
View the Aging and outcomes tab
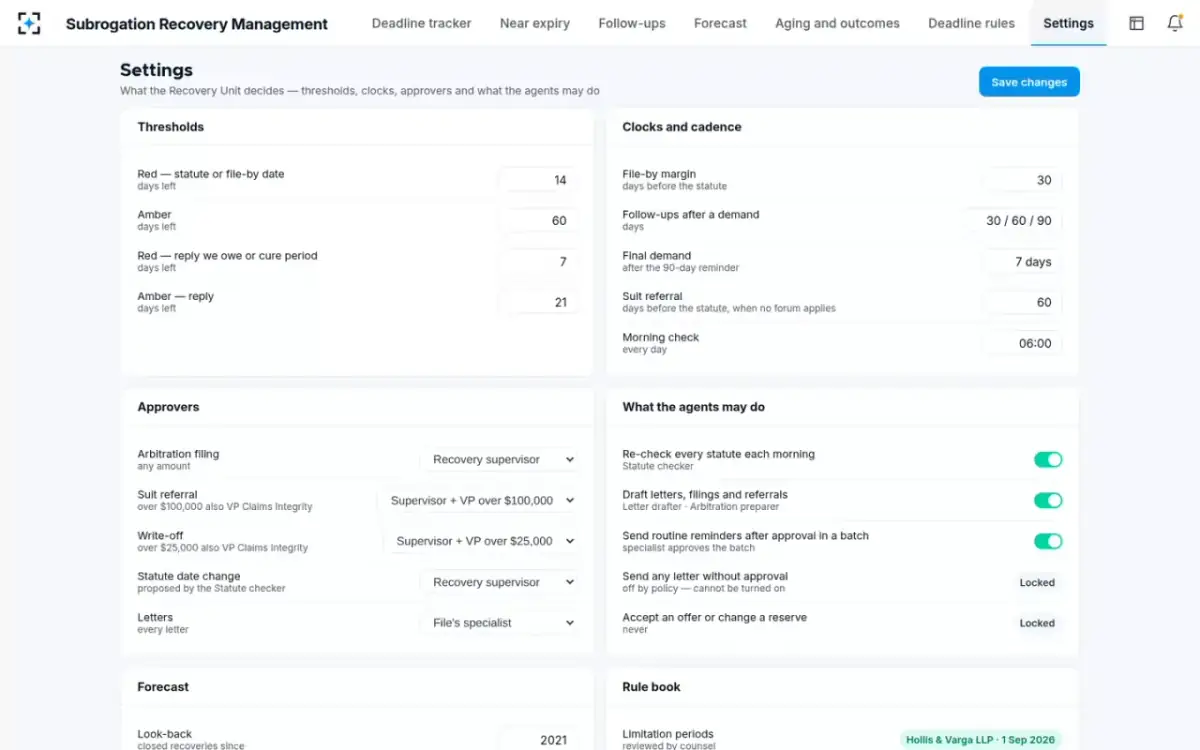tap(837, 23)
